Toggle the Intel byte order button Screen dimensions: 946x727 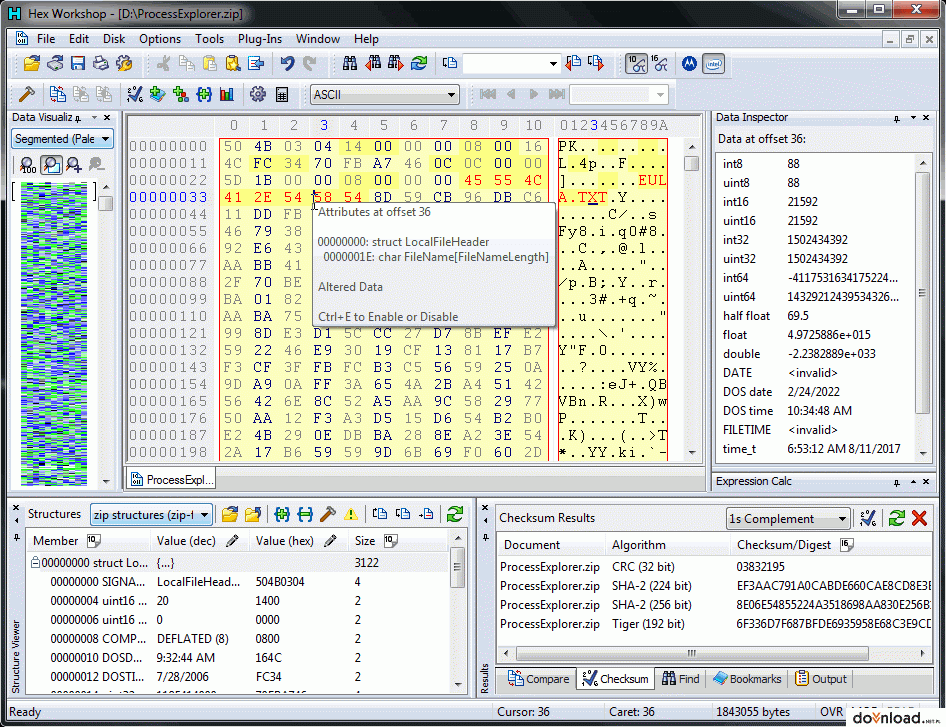tap(713, 63)
